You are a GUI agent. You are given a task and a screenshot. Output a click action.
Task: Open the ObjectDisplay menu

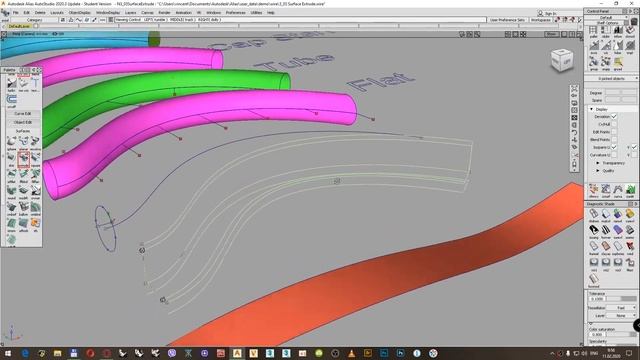(80, 13)
